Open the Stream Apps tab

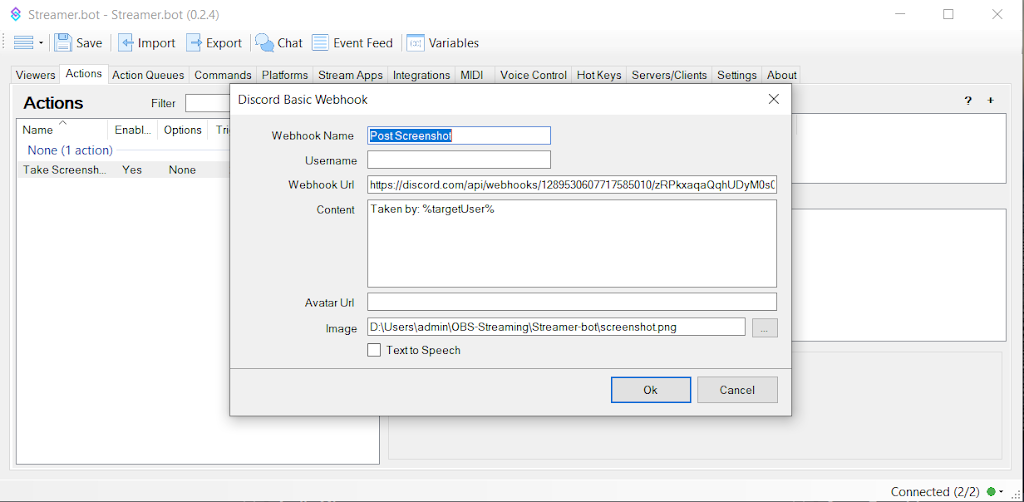point(350,75)
